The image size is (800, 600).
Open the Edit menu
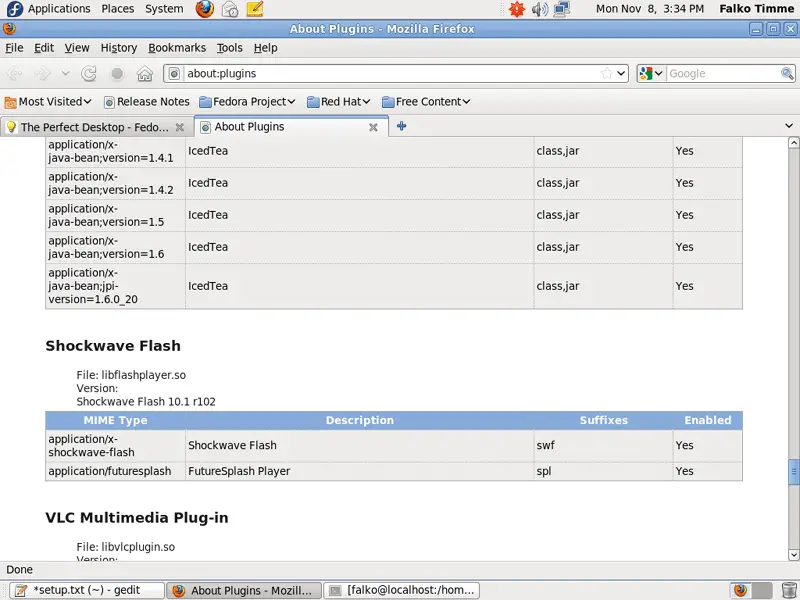[44, 48]
